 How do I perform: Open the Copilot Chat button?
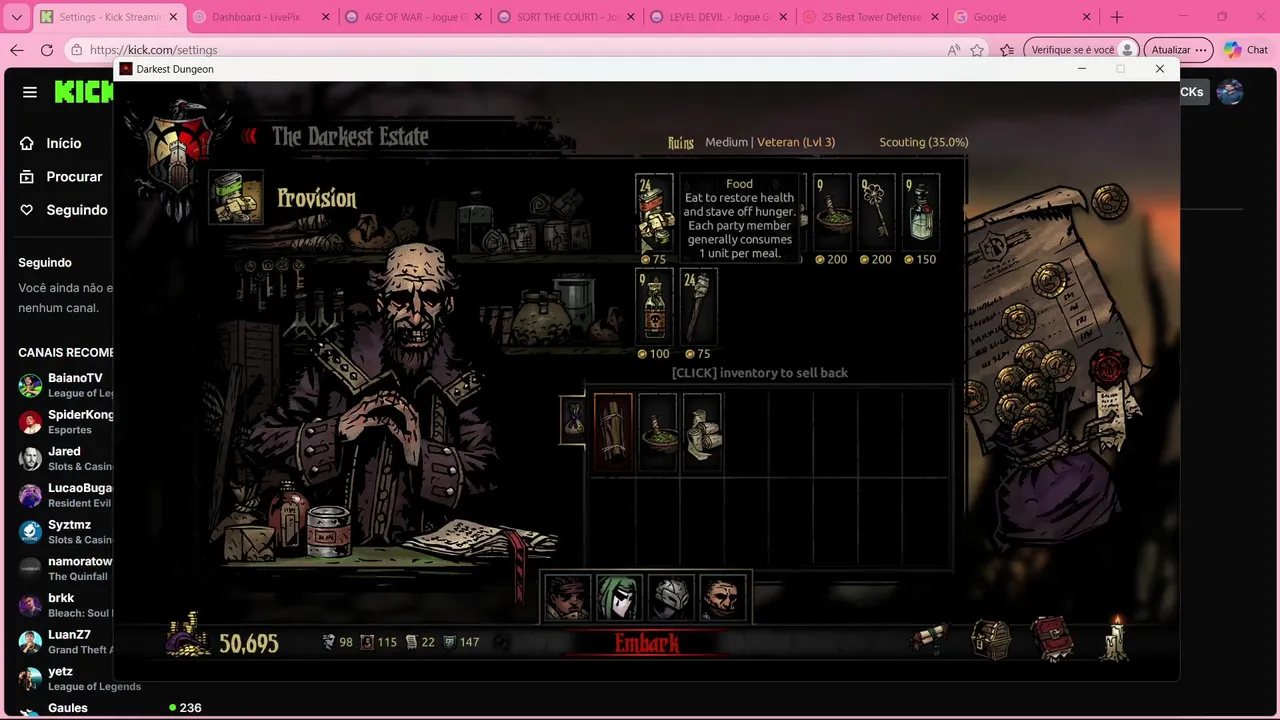1246,50
